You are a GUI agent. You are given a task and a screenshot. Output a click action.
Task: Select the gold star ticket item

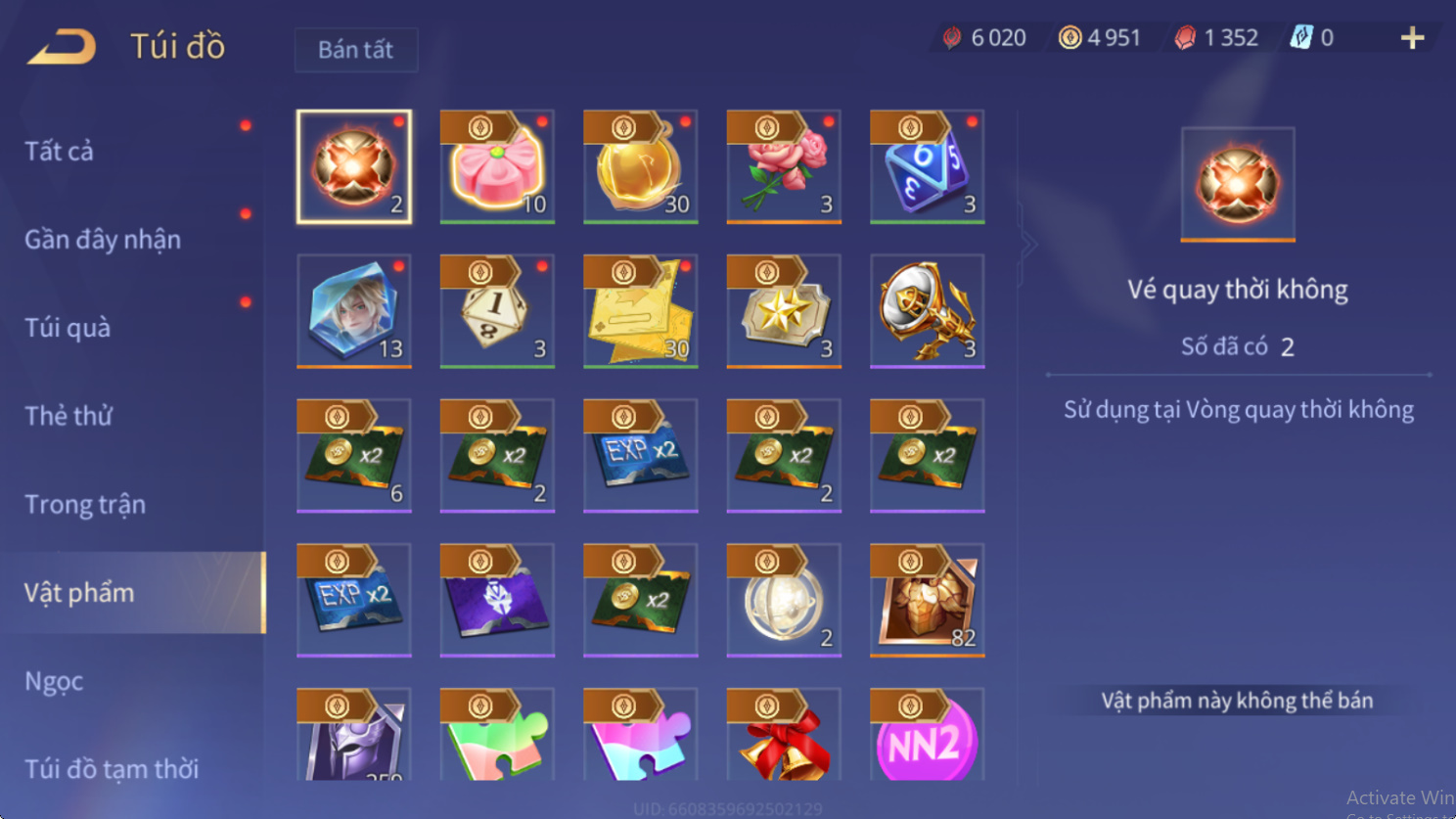pyautogui.click(x=784, y=311)
